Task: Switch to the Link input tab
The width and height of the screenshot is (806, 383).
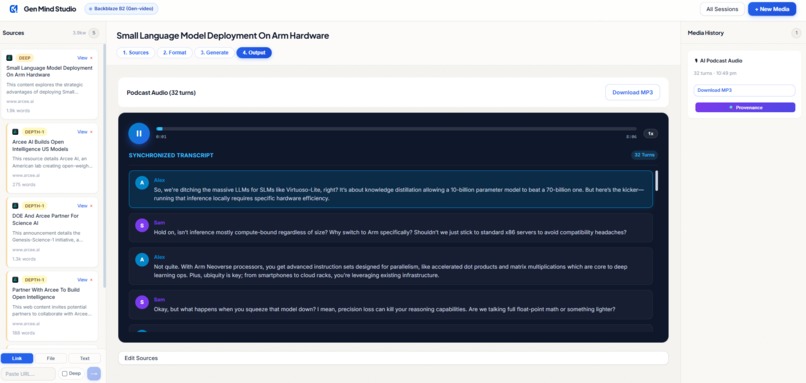Action: [17, 358]
